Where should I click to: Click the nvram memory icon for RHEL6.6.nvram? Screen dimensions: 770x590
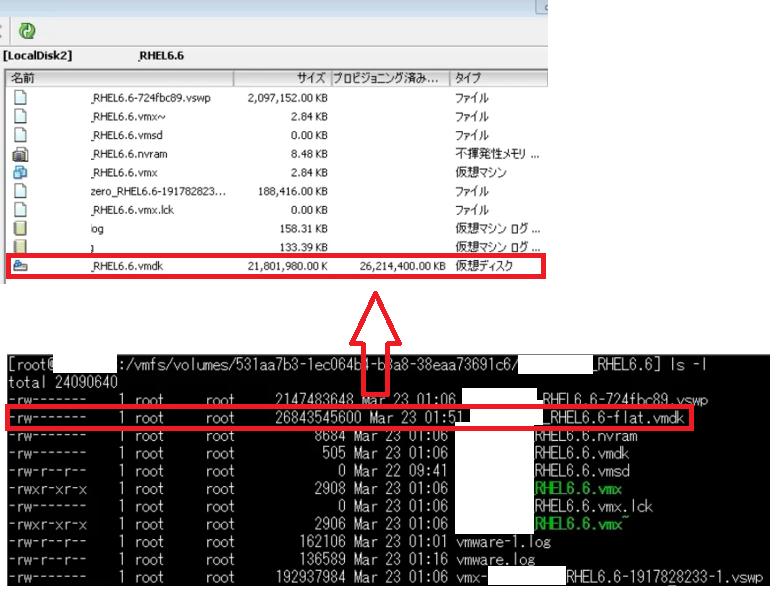coord(20,154)
